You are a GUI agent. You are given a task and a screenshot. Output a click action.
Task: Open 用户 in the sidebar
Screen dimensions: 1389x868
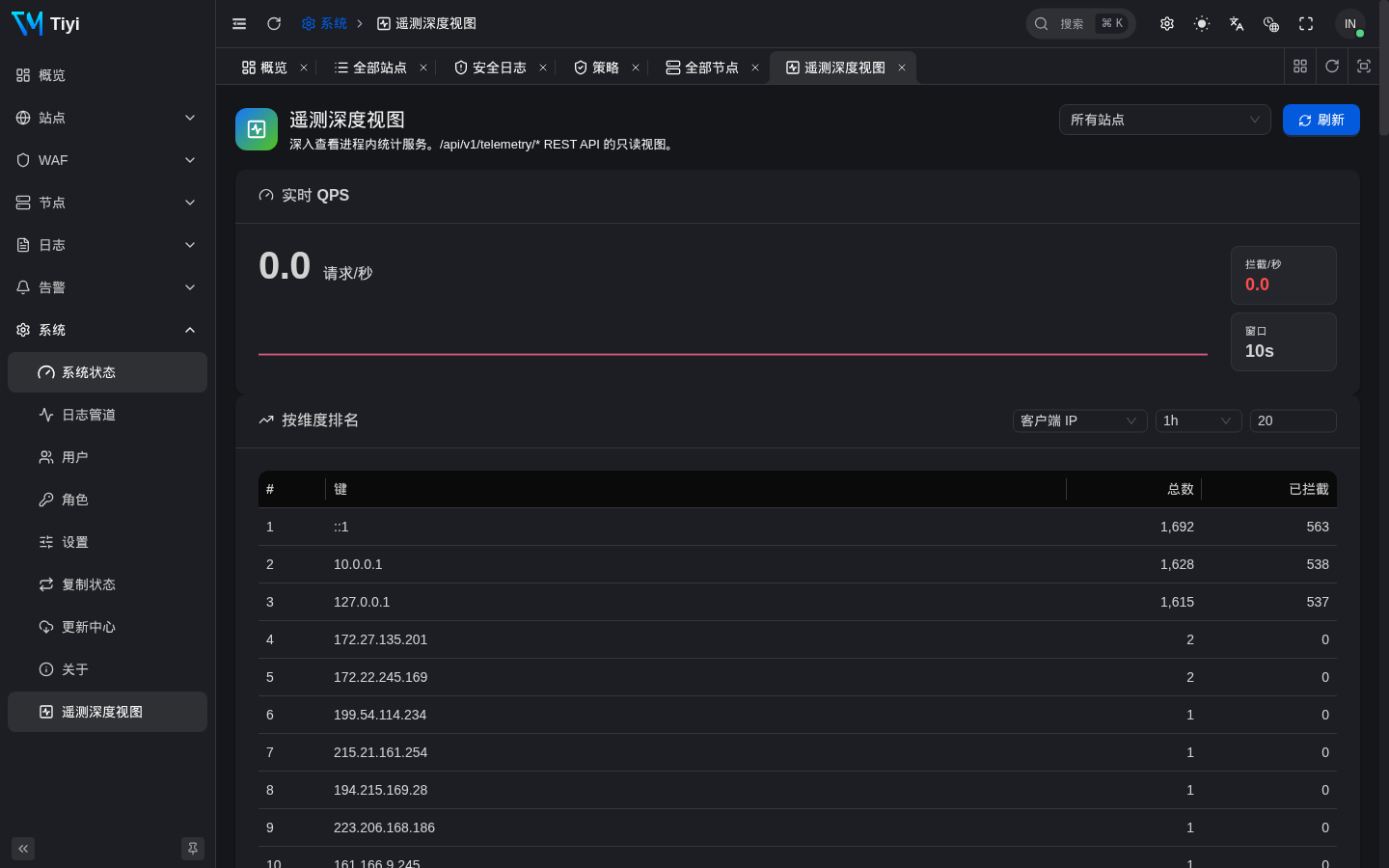(x=107, y=457)
